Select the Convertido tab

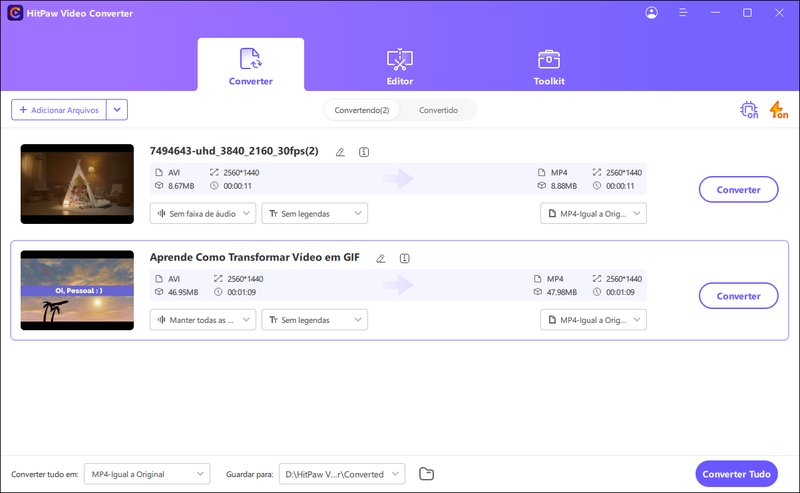[x=438, y=110]
